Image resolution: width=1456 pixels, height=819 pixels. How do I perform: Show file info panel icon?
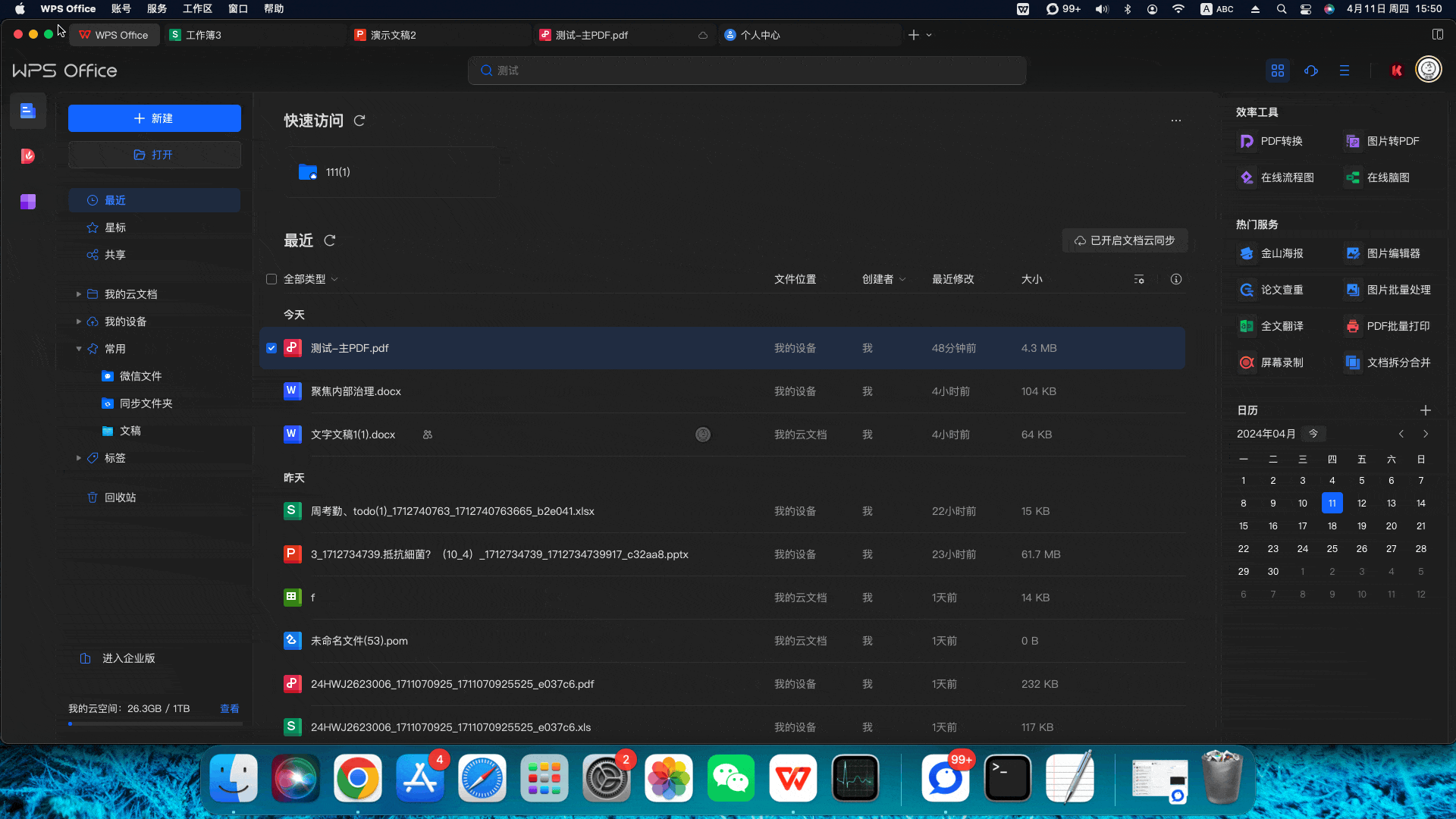1176,279
